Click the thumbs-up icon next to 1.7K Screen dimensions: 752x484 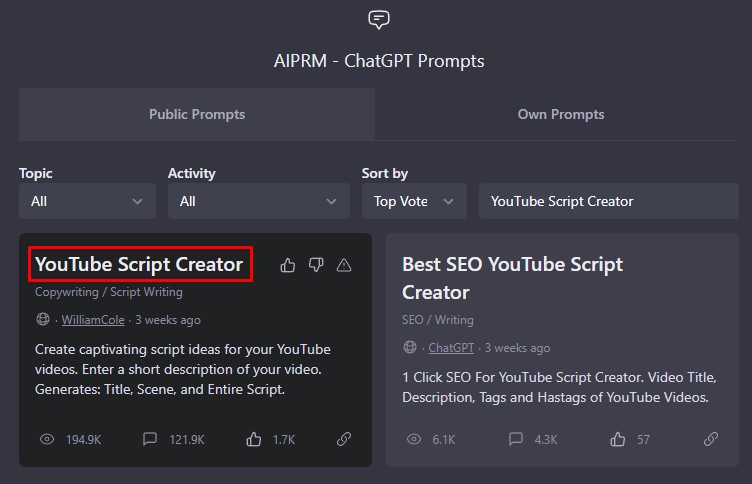click(x=254, y=439)
